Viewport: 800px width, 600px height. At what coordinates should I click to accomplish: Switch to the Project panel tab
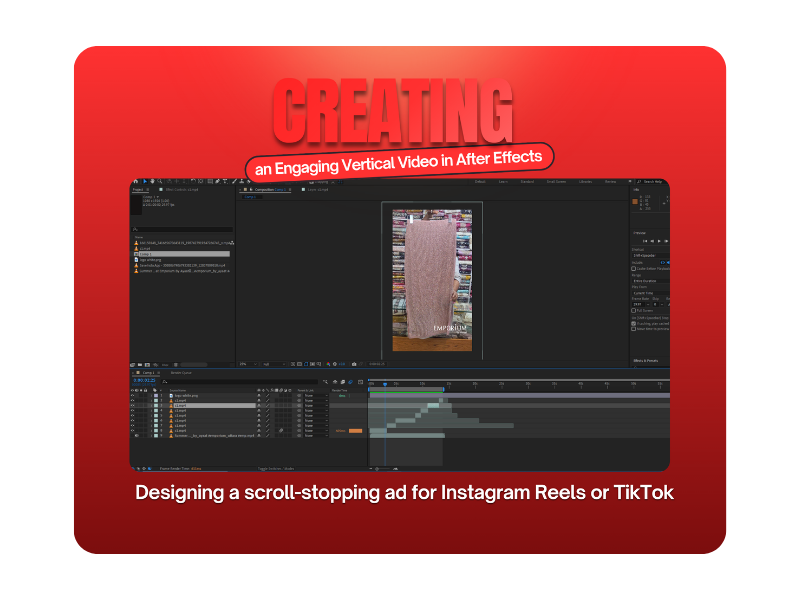pos(138,190)
